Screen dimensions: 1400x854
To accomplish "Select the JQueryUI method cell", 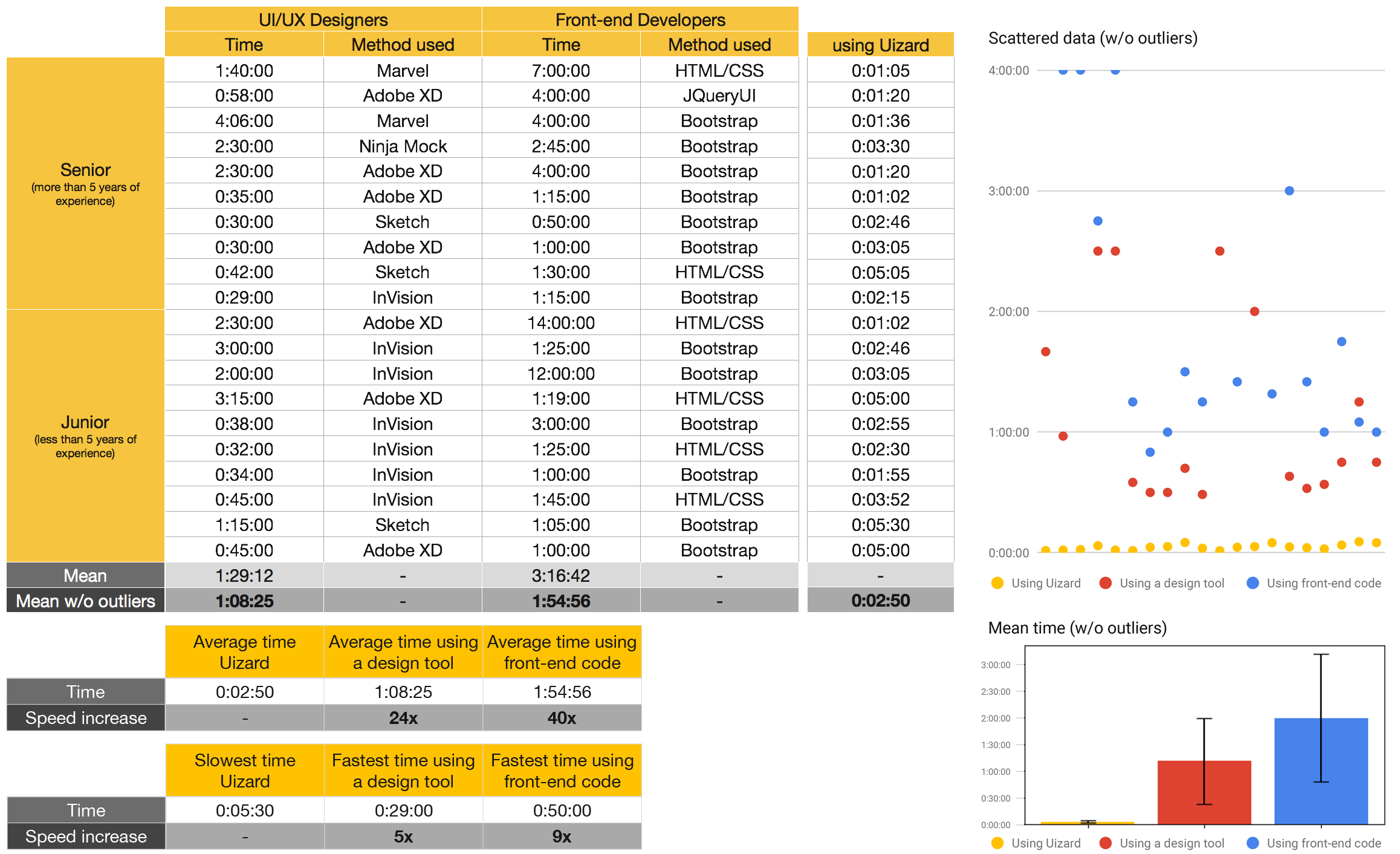I will [719, 96].
